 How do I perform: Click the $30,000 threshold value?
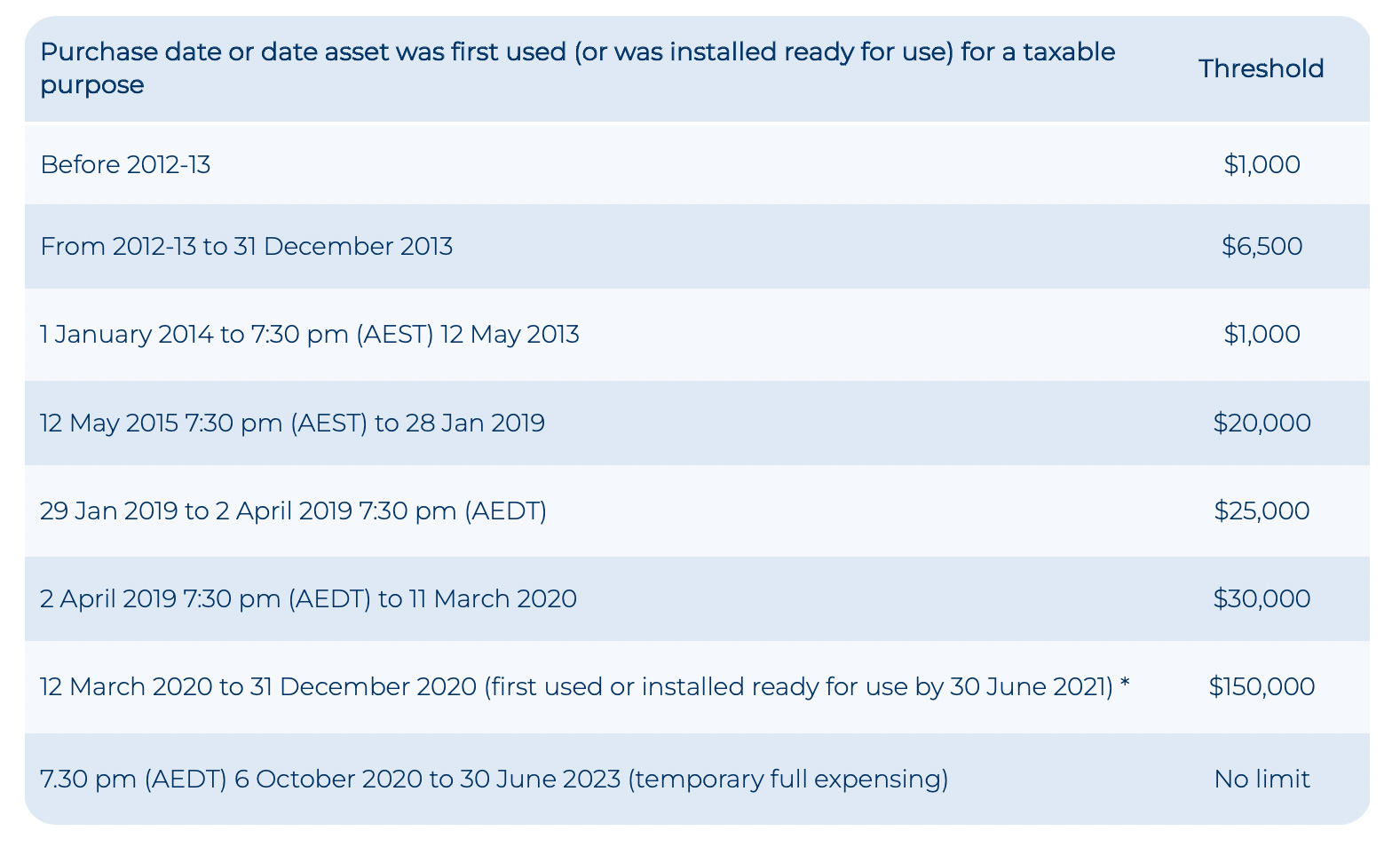coord(1261,599)
